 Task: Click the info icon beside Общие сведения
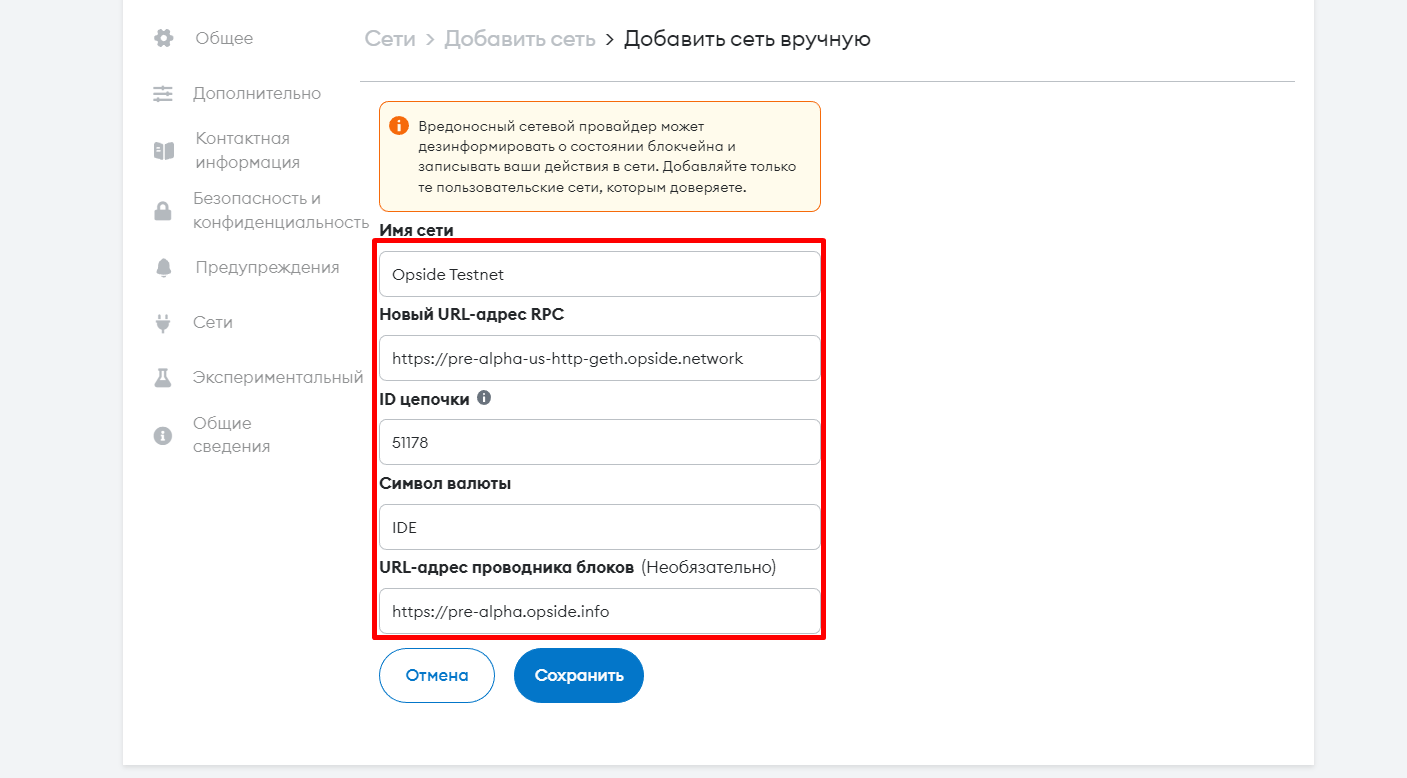(x=163, y=436)
